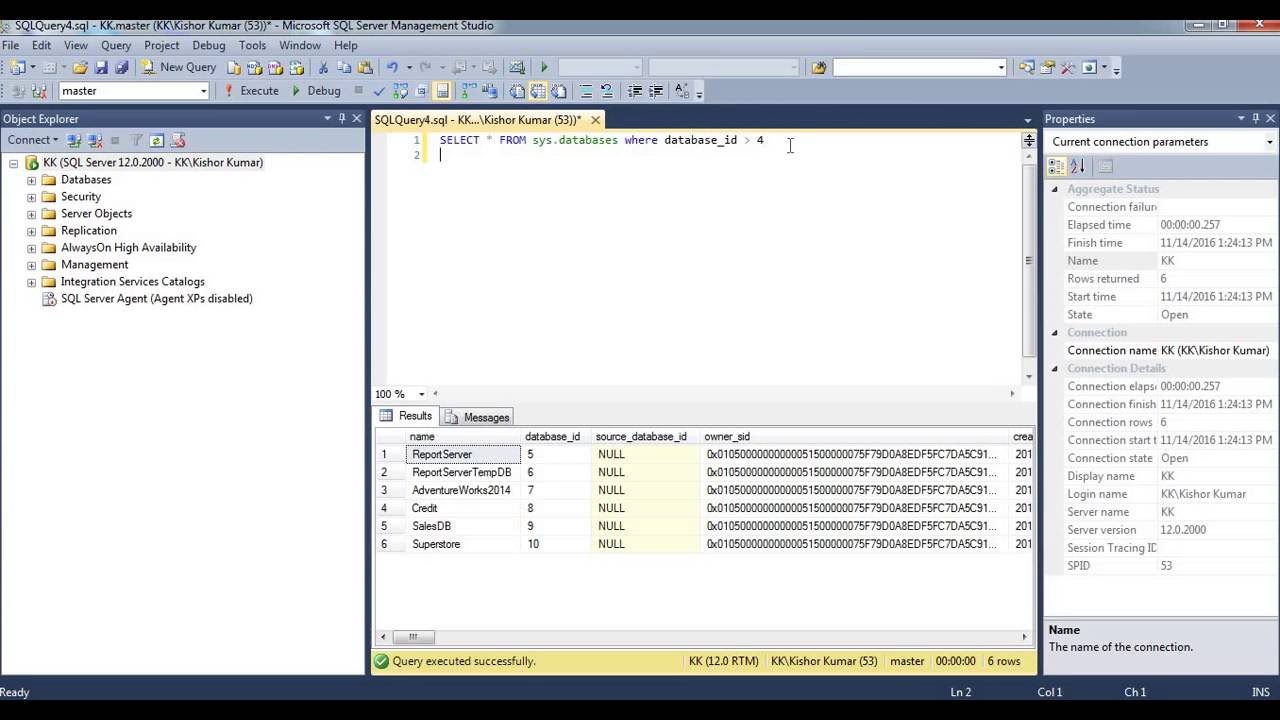Open the Current connection parameters dropdown

pyautogui.click(x=1270, y=142)
